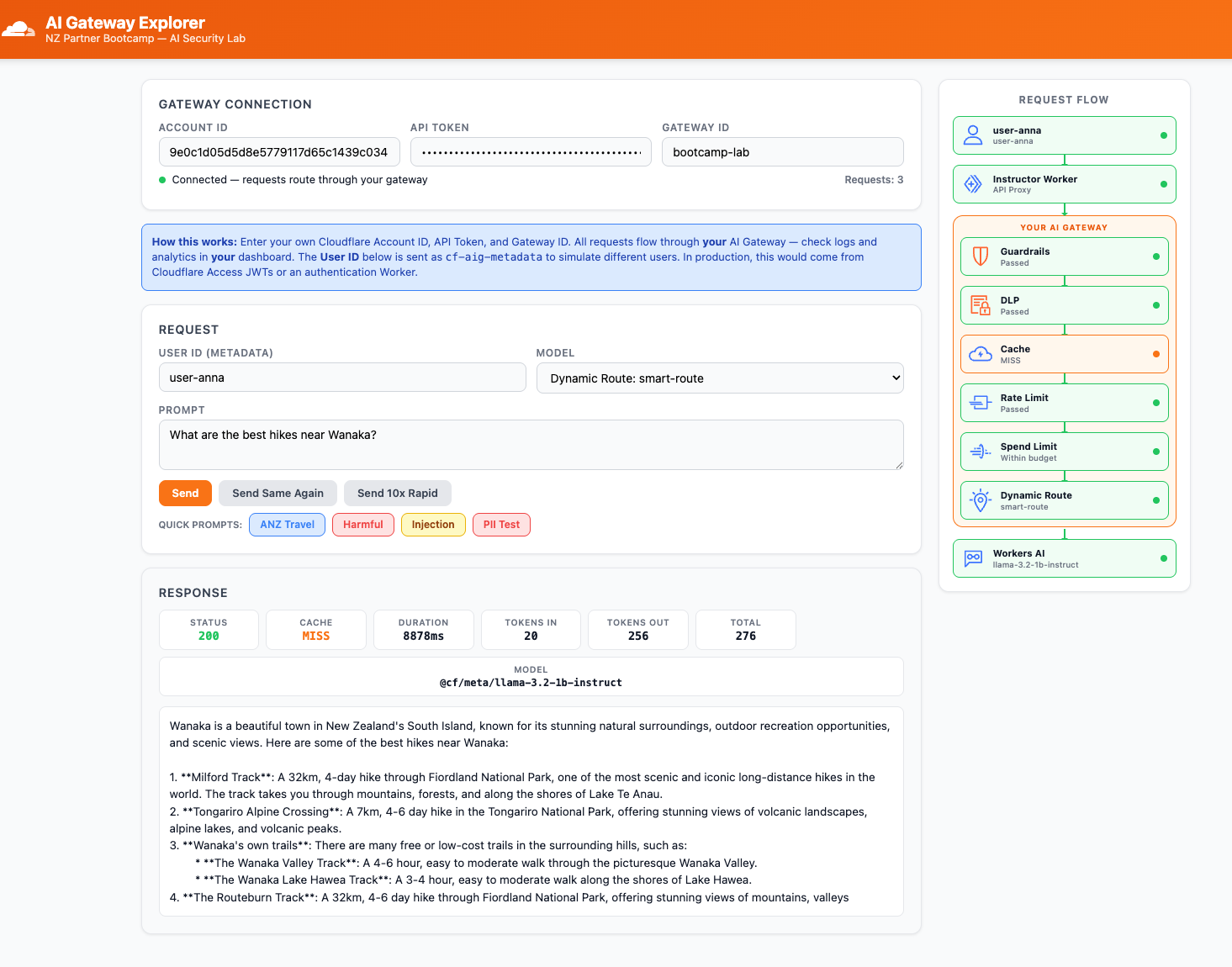
Task: Click the Account ID input field
Action: (279, 152)
